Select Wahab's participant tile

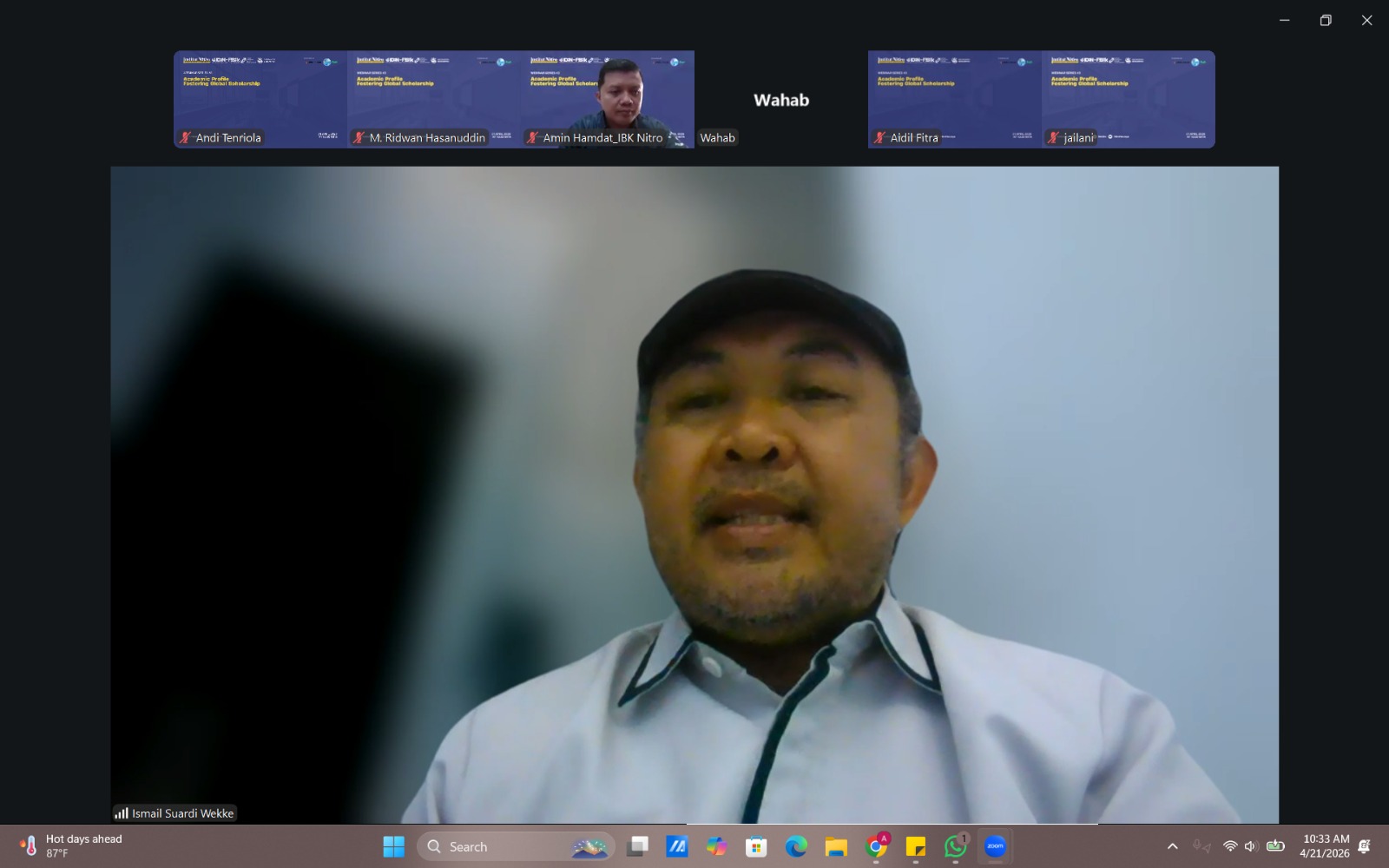[780, 99]
